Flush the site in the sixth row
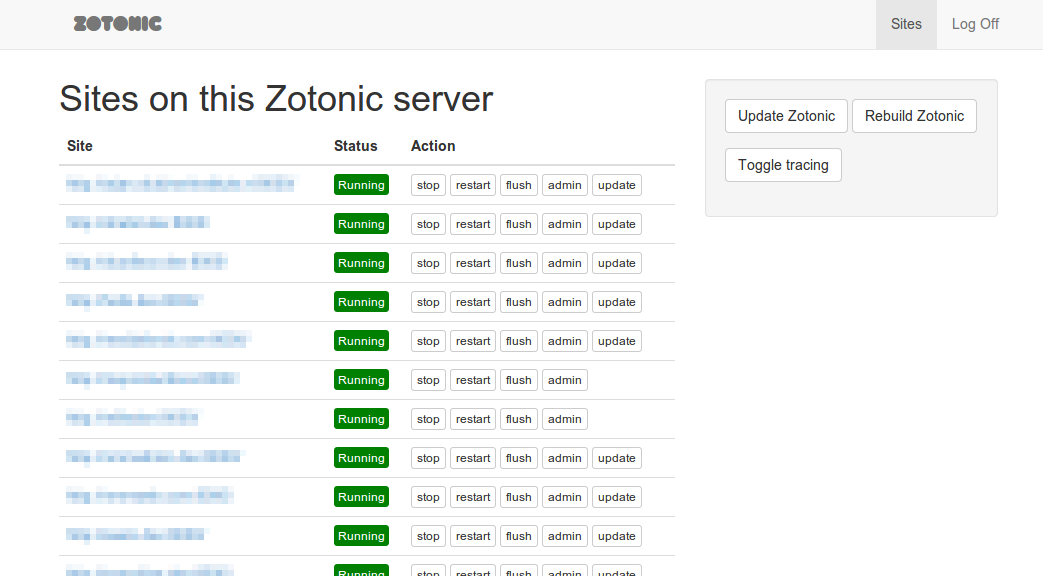1043x576 pixels. click(x=518, y=380)
